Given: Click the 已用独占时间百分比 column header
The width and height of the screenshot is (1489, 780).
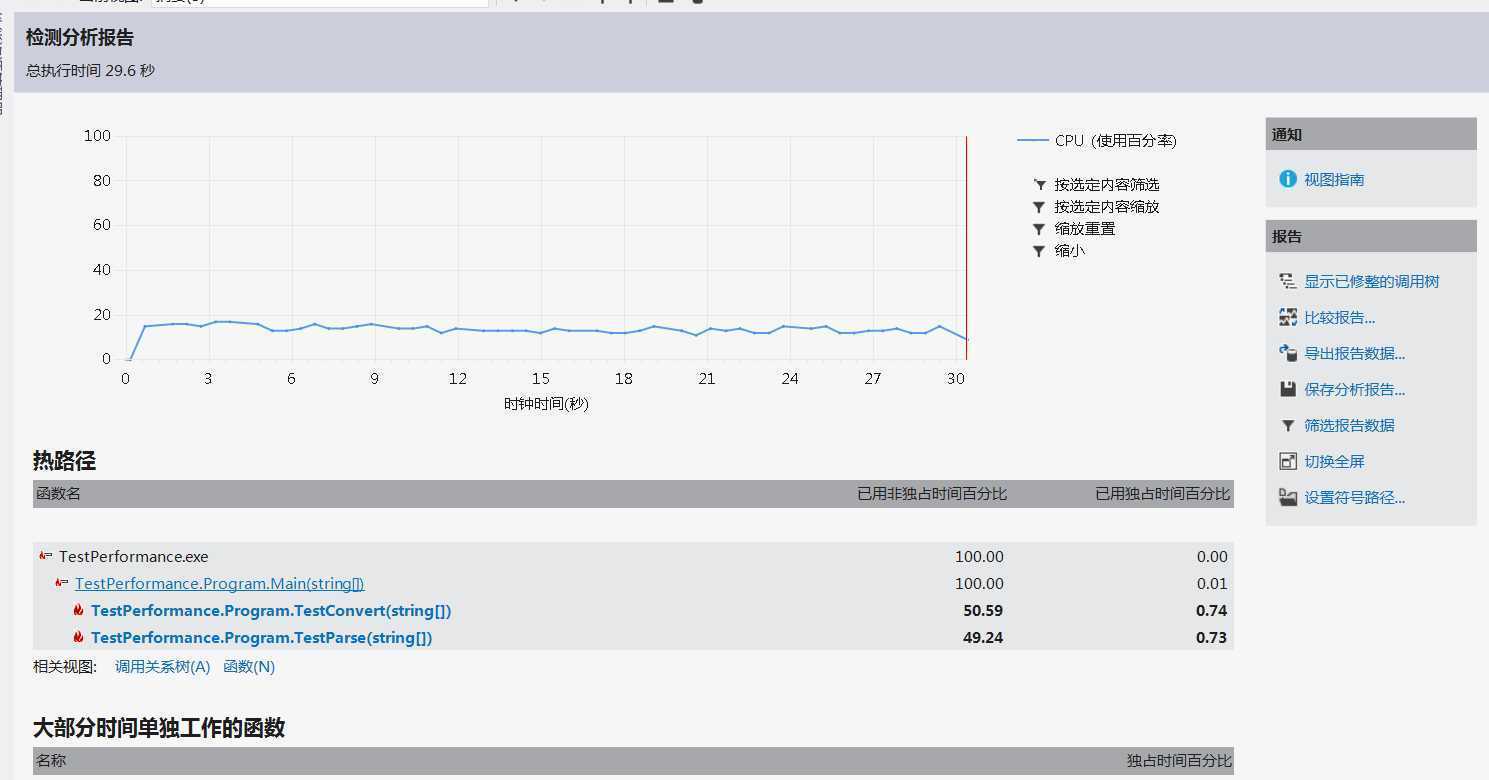Looking at the screenshot, I should click(1163, 494).
